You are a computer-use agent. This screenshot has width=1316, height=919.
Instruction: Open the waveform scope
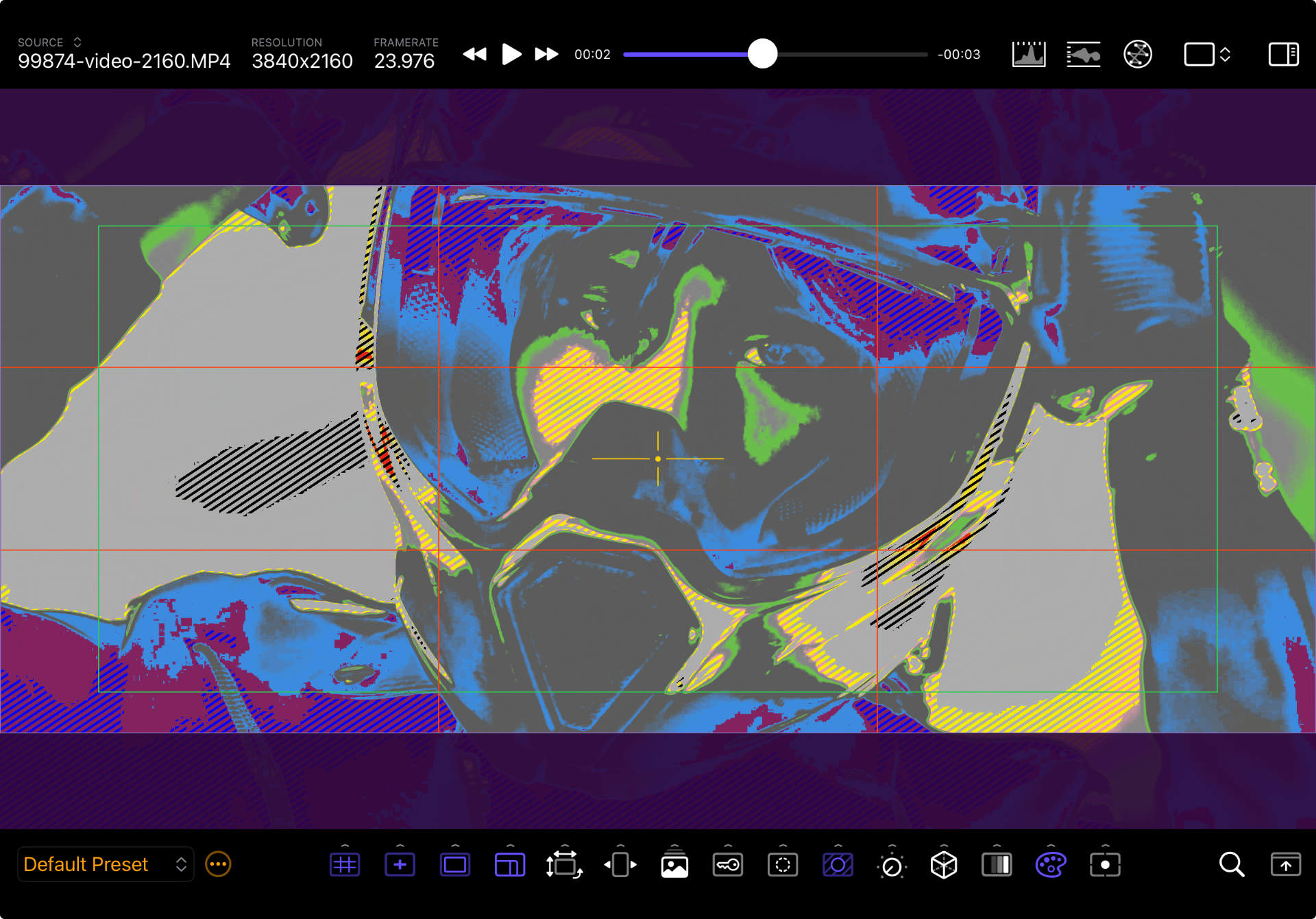(x=1083, y=54)
